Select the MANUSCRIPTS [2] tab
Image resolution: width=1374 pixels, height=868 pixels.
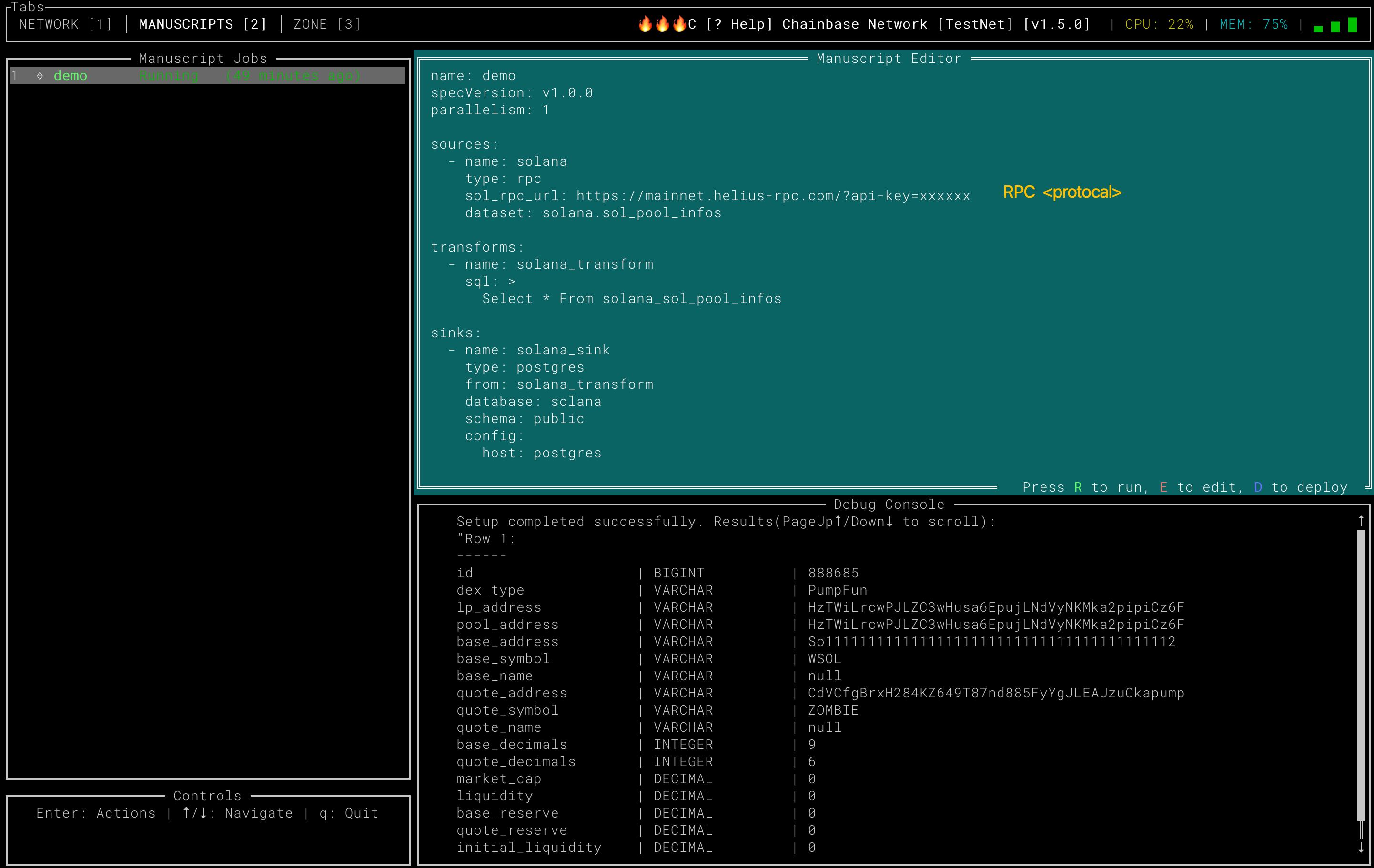(203, 24)
